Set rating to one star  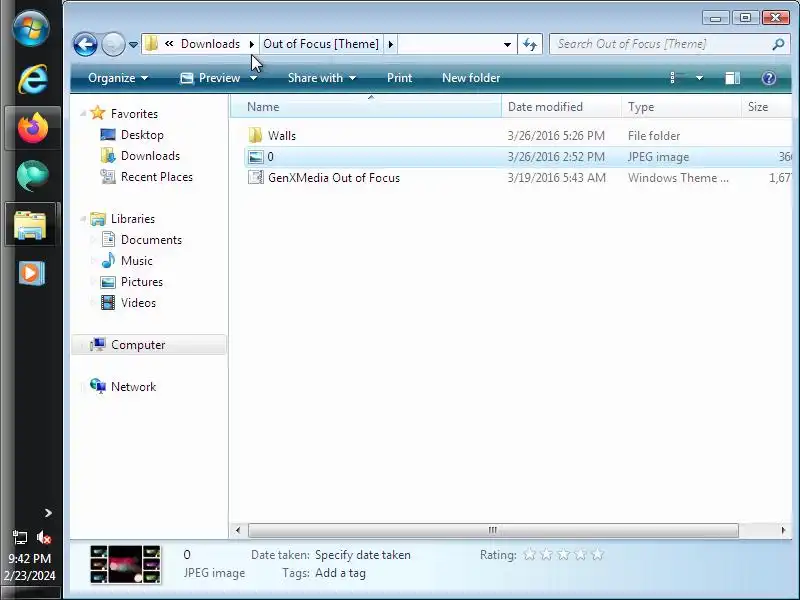click(530, 554)
